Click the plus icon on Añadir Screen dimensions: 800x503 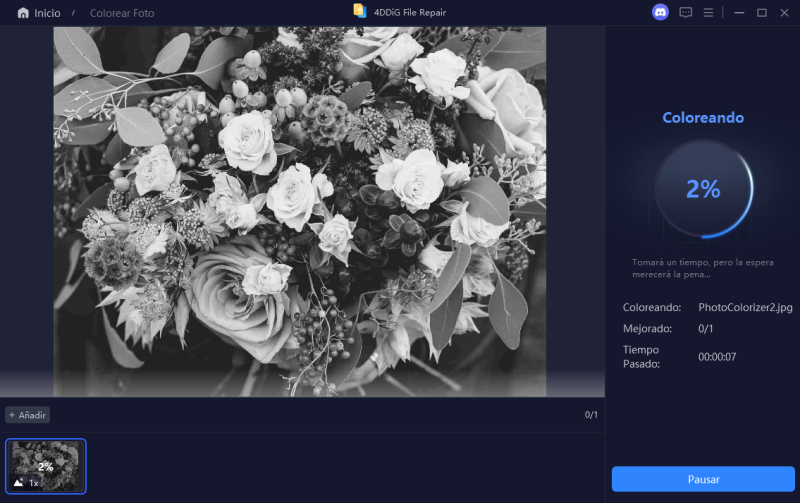12,415
